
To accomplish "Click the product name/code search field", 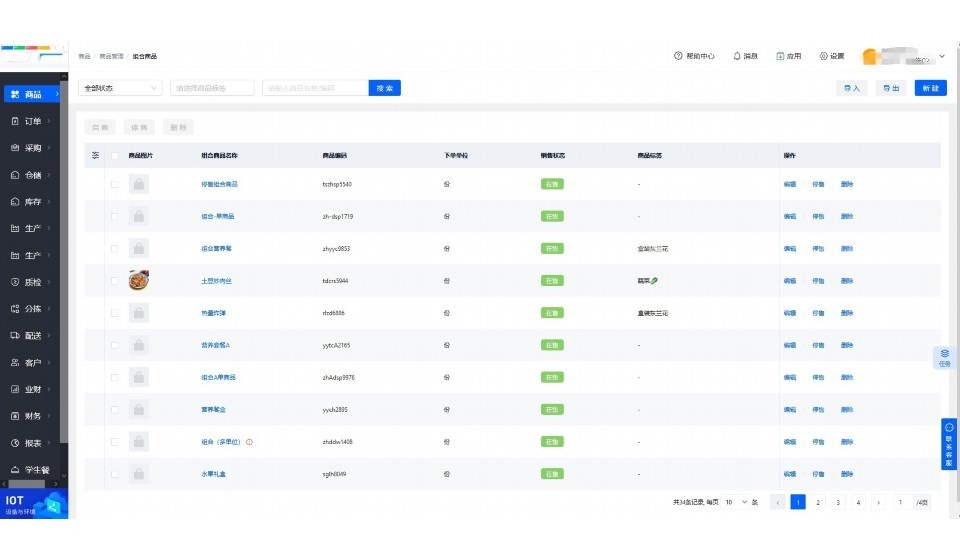I will point(315,88).
